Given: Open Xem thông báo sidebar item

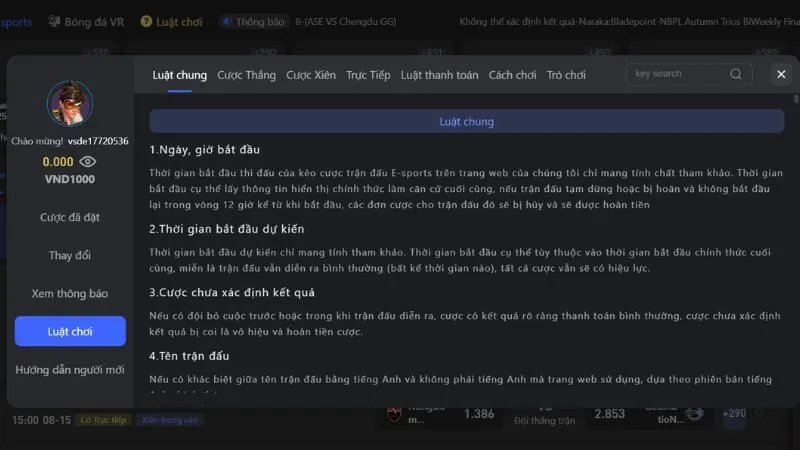Looking at the screenshot, I should click(70, 293).
